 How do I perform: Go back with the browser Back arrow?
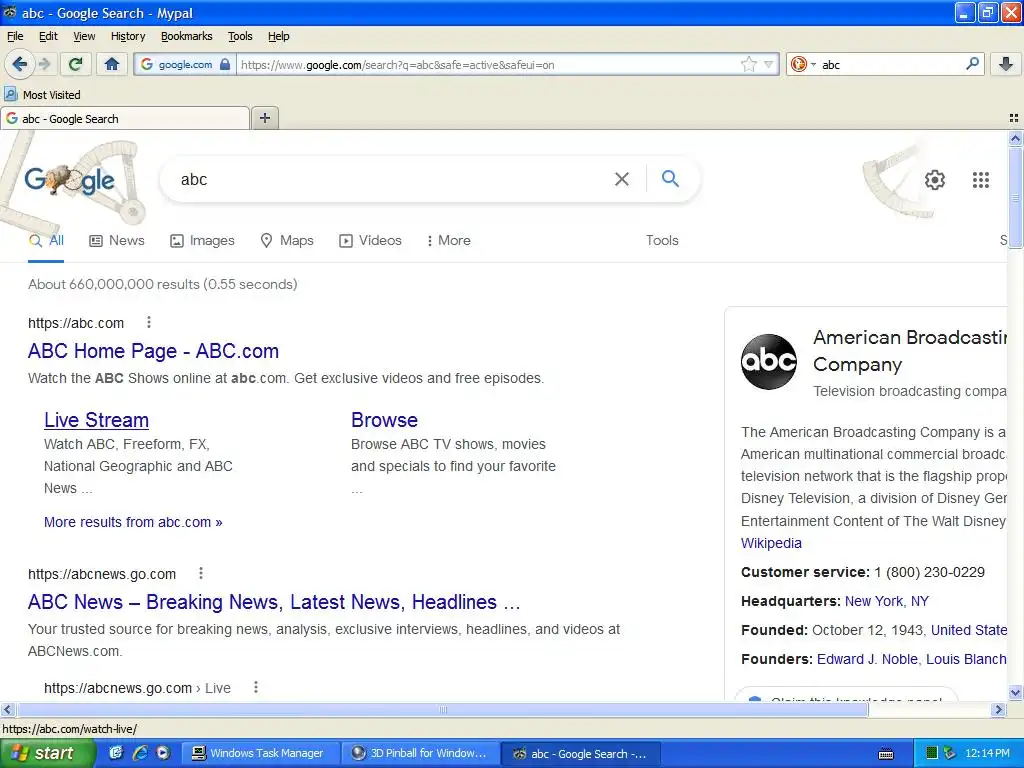tap(20, 64)
